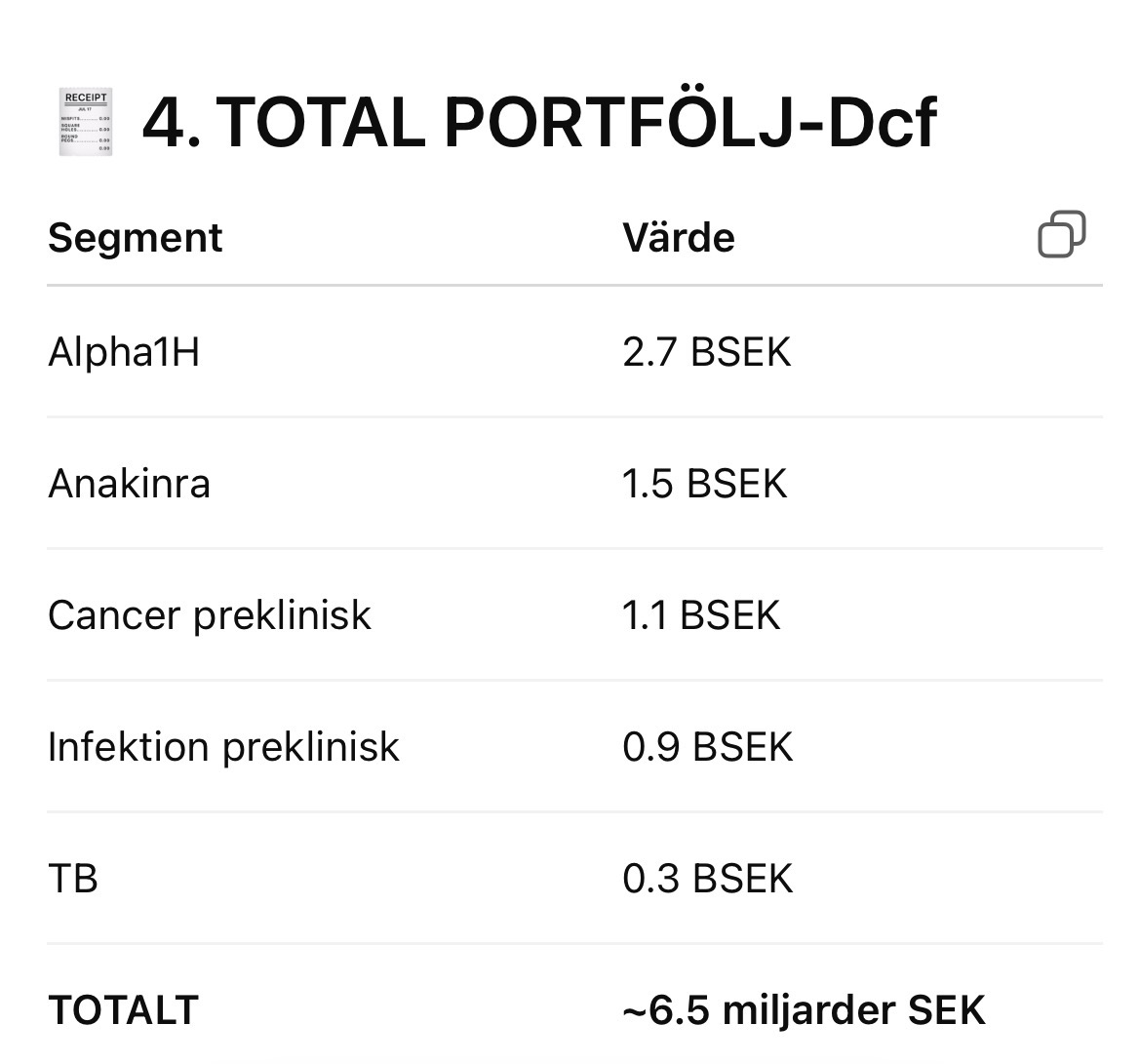
Task: Select the 1.1 BSEK value
Action: pos(702,614)
